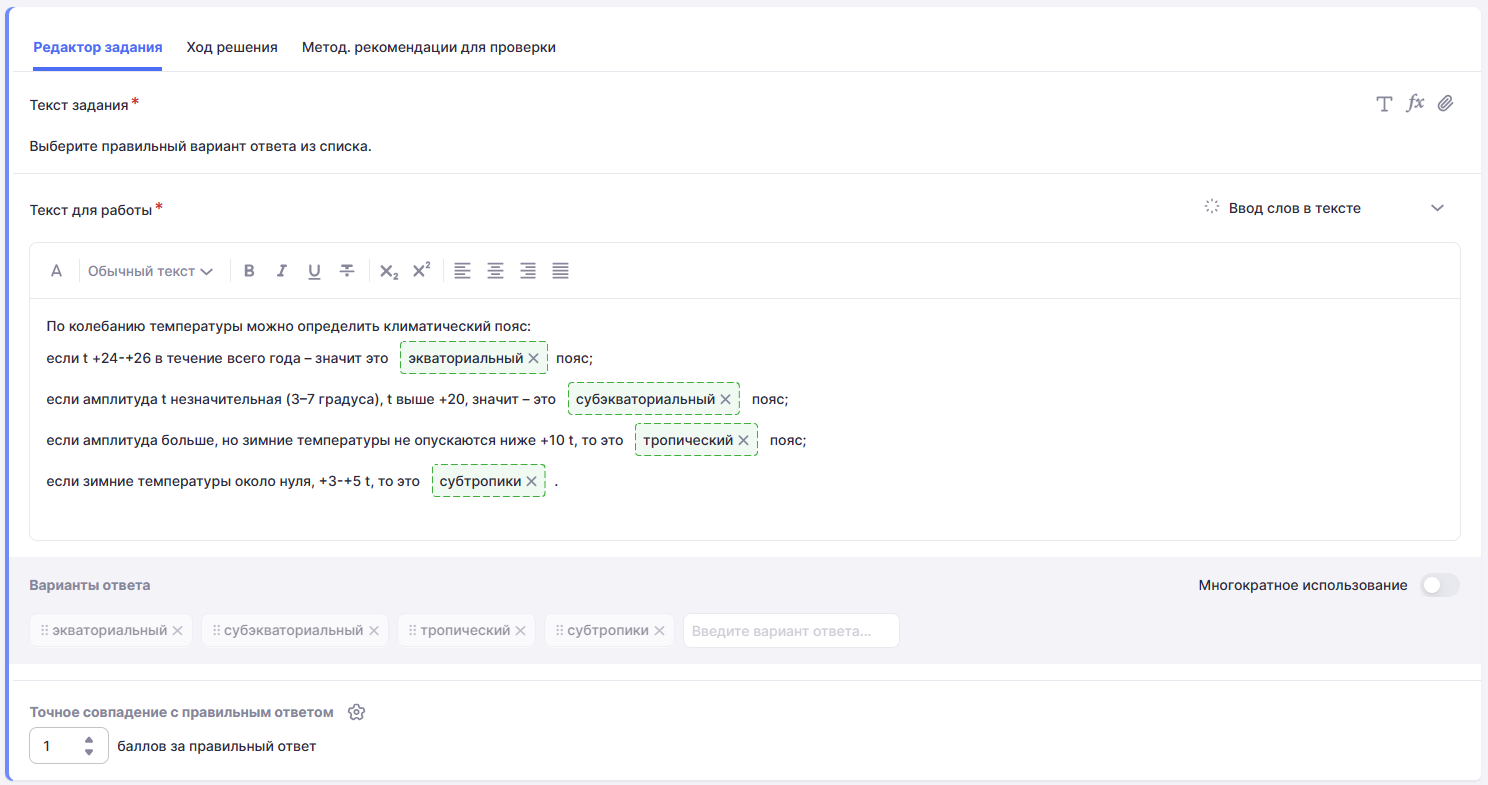Select 'субэкваториальный' chip in answer variants

pos(294,631)
